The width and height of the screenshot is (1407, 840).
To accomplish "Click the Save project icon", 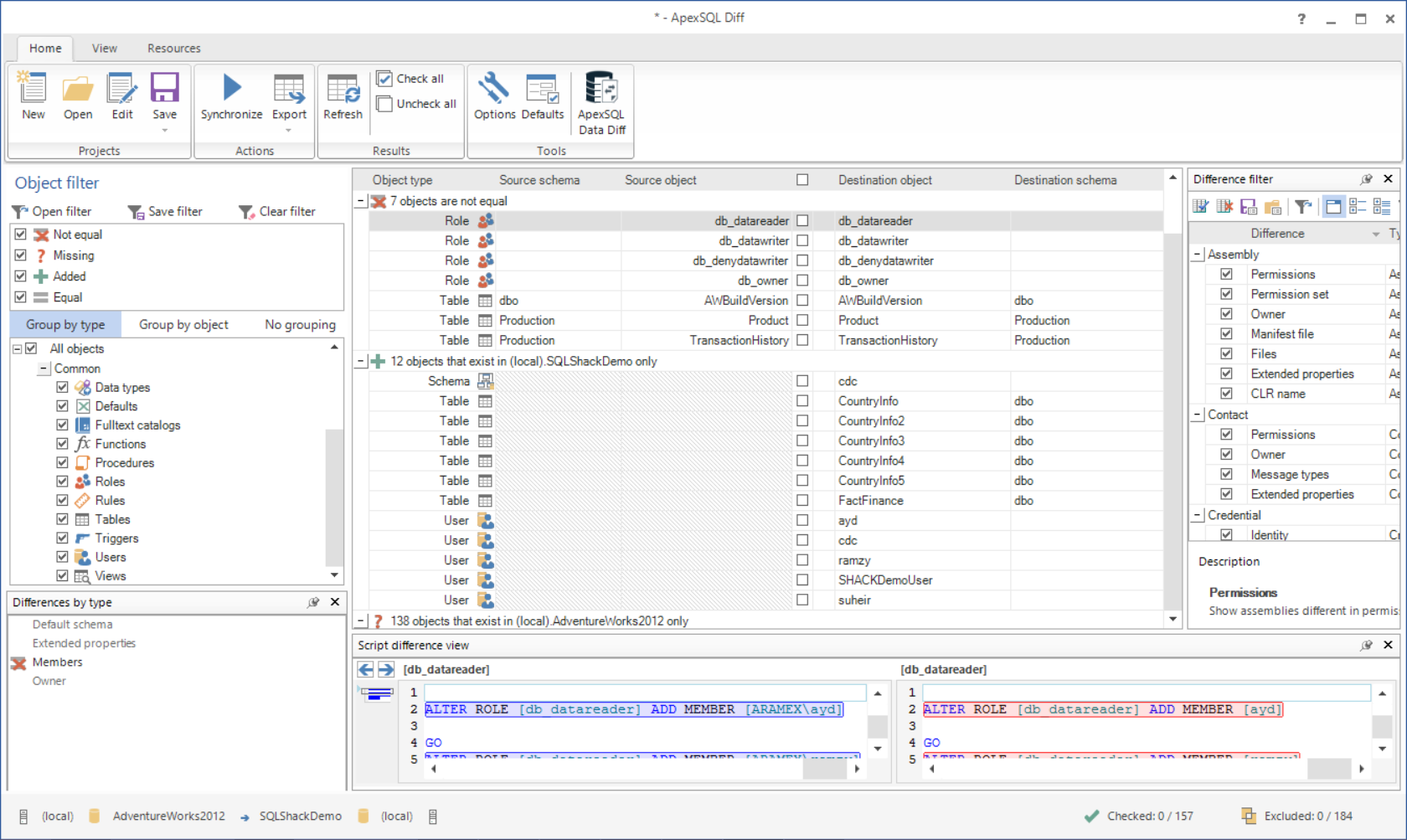I will coord(164,89).
